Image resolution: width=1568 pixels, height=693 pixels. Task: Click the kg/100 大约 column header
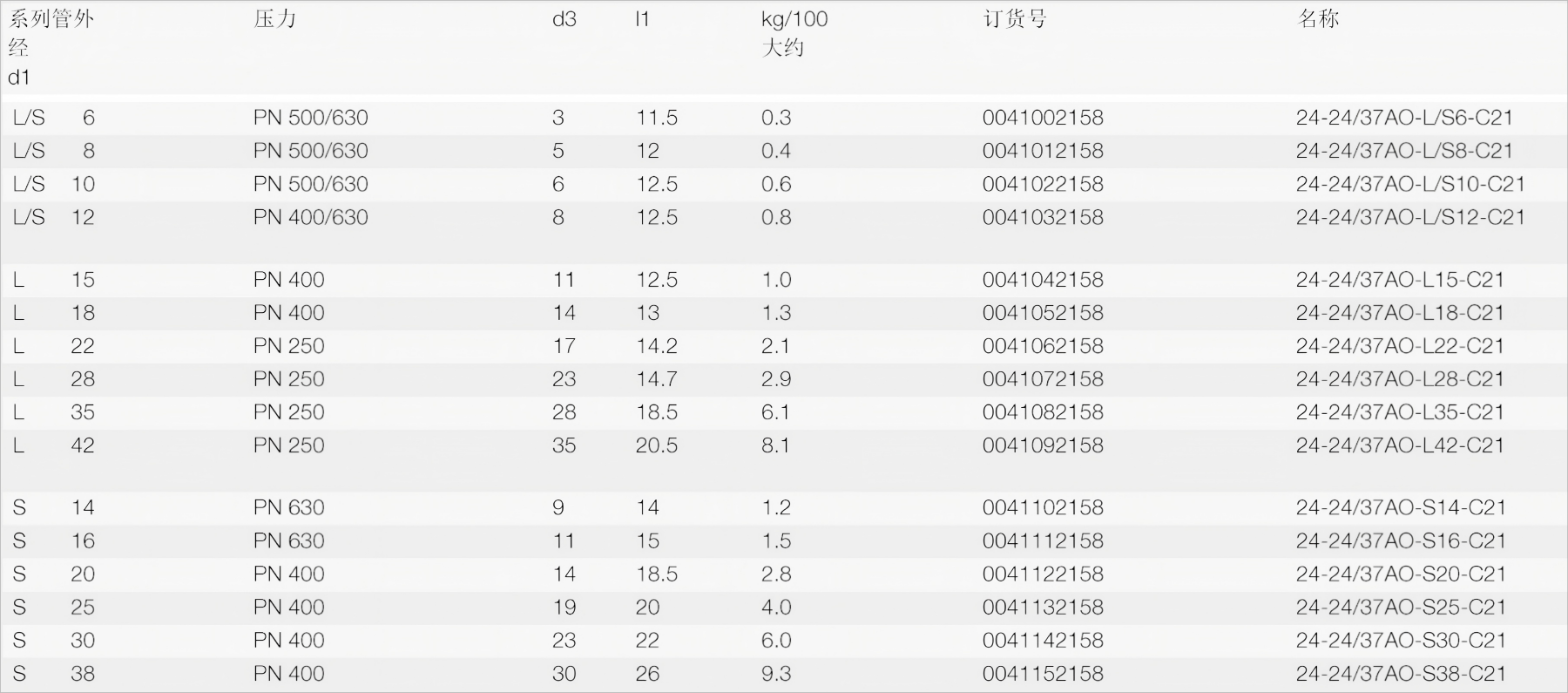point(794,33)
